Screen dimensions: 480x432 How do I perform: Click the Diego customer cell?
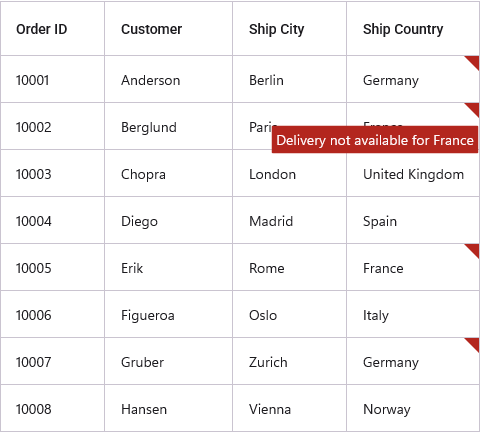click(168, 220)
